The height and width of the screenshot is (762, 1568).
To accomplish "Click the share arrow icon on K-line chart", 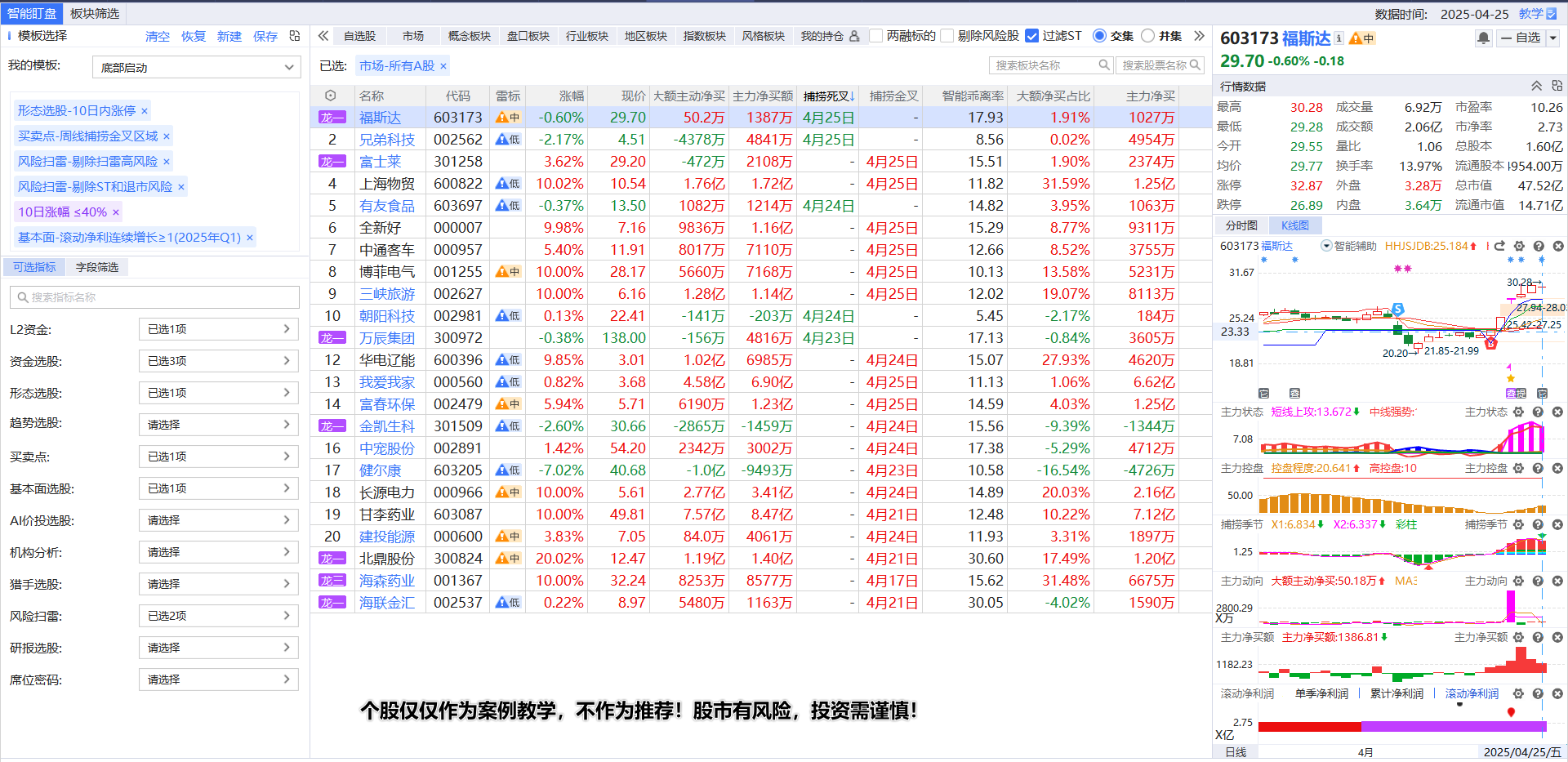I will (1499, 246).
